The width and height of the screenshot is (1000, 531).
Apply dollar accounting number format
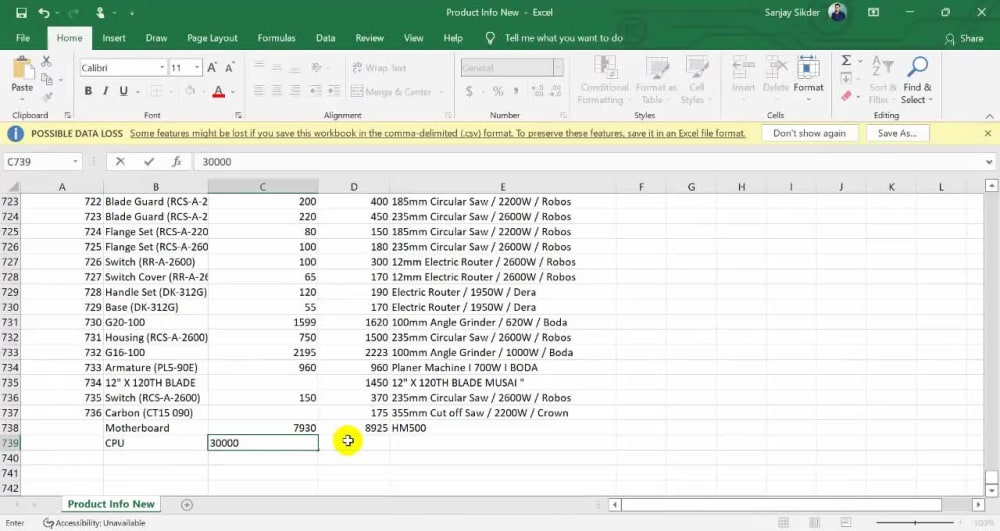(469, 92)
